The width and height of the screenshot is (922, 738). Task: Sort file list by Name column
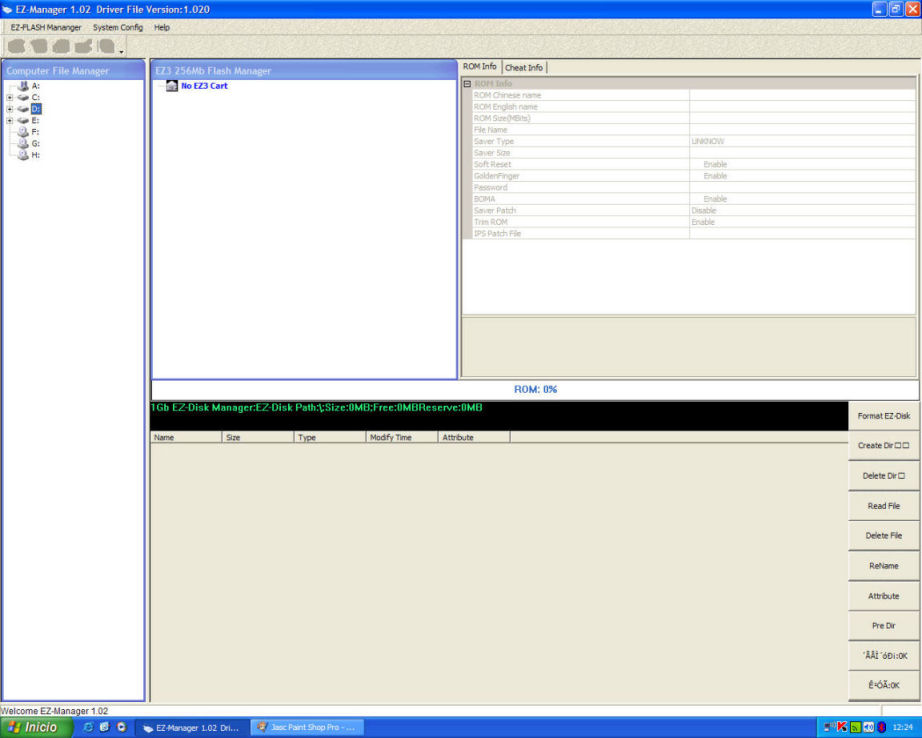[186, 438]
